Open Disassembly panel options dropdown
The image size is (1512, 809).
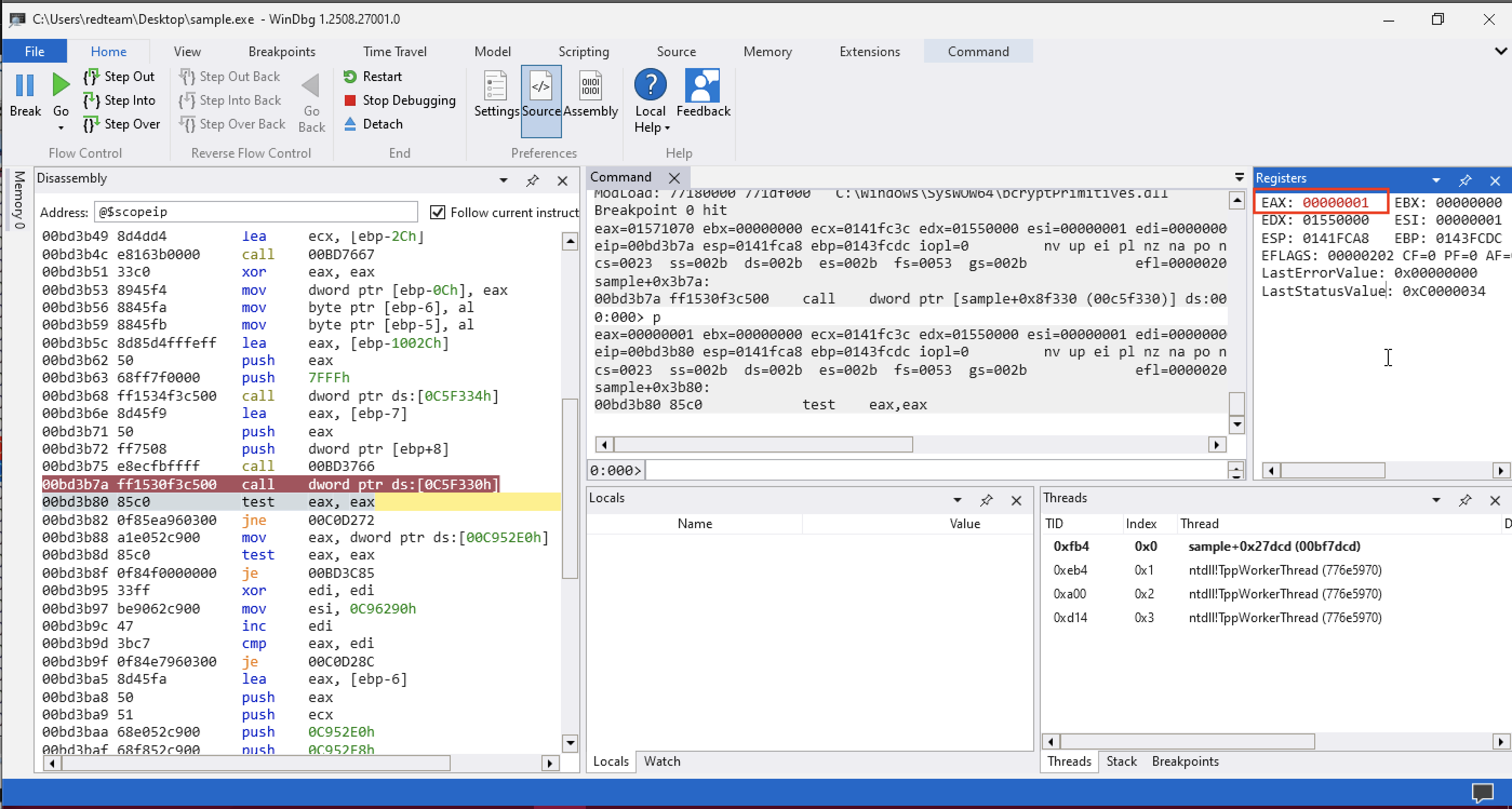click(x=504, y=181)
